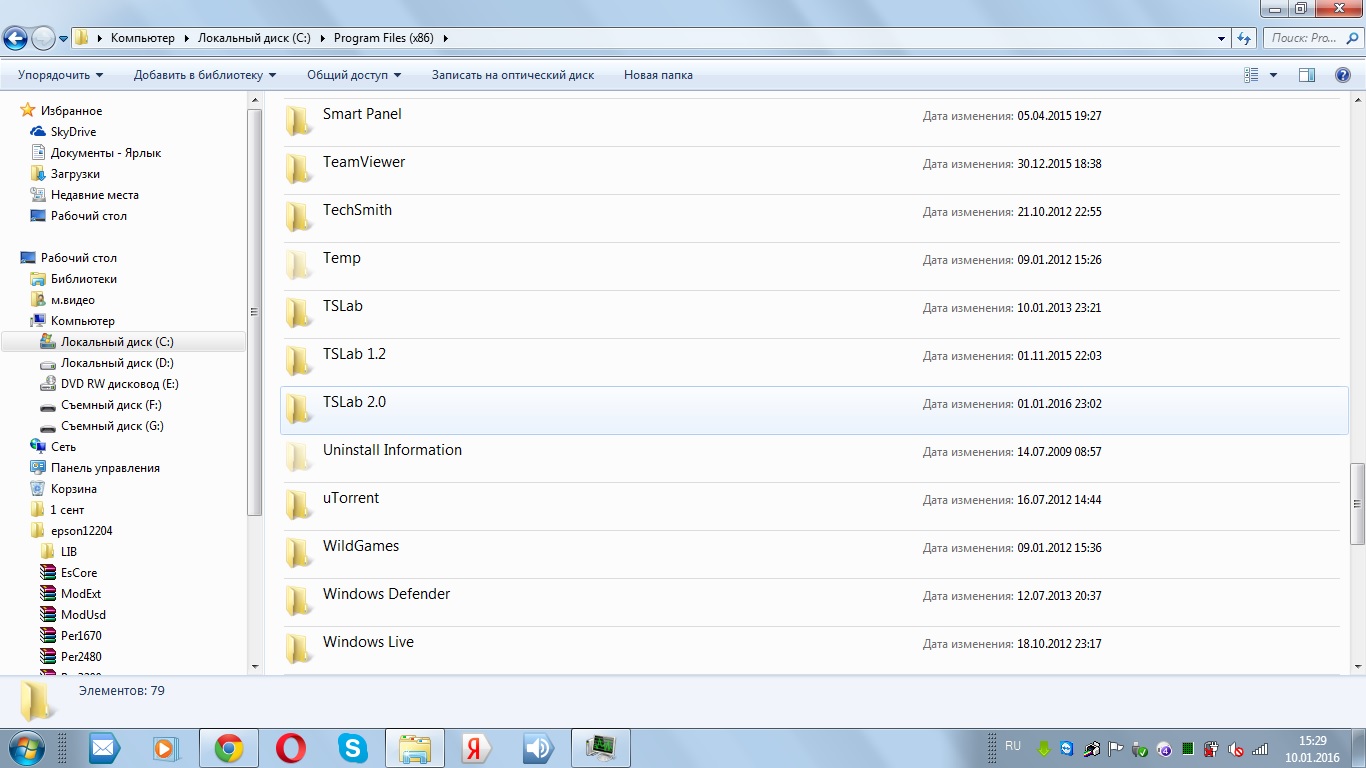The image size is (1366, 768).
Task: Create a new folder with Новая папка
Action: click(x=658, y=75)
